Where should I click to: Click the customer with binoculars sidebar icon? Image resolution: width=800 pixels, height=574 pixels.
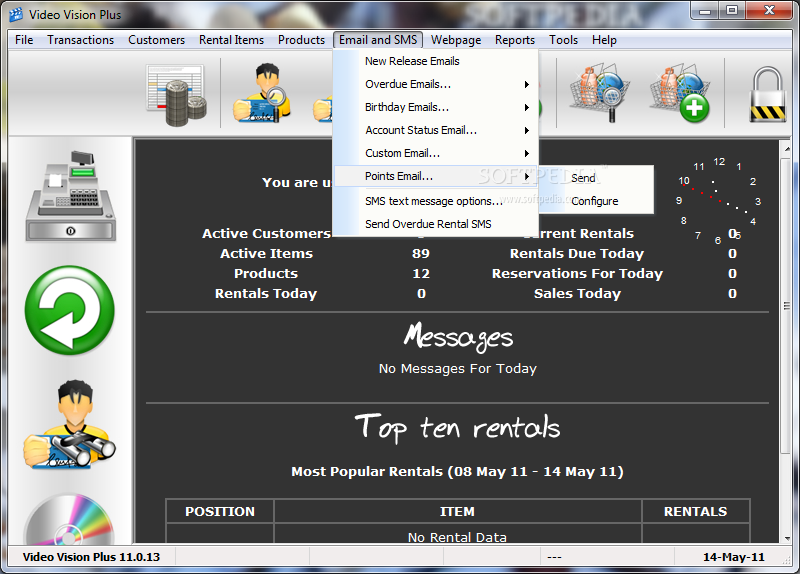point(70,425)
